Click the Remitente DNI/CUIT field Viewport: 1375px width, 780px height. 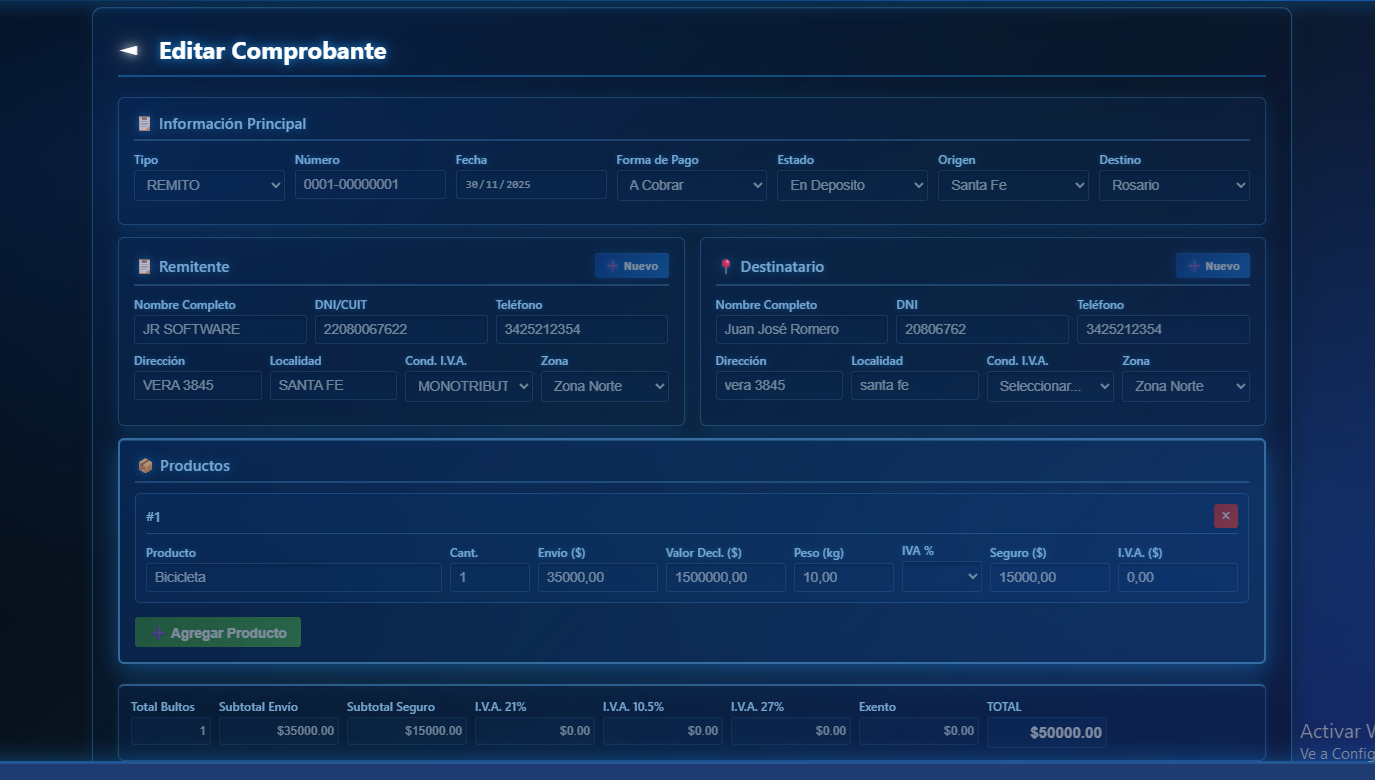click(x=401, y=329)
